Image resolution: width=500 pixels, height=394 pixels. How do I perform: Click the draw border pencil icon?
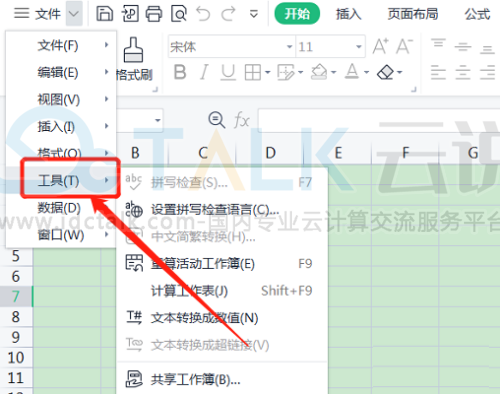tap(286, 72)
